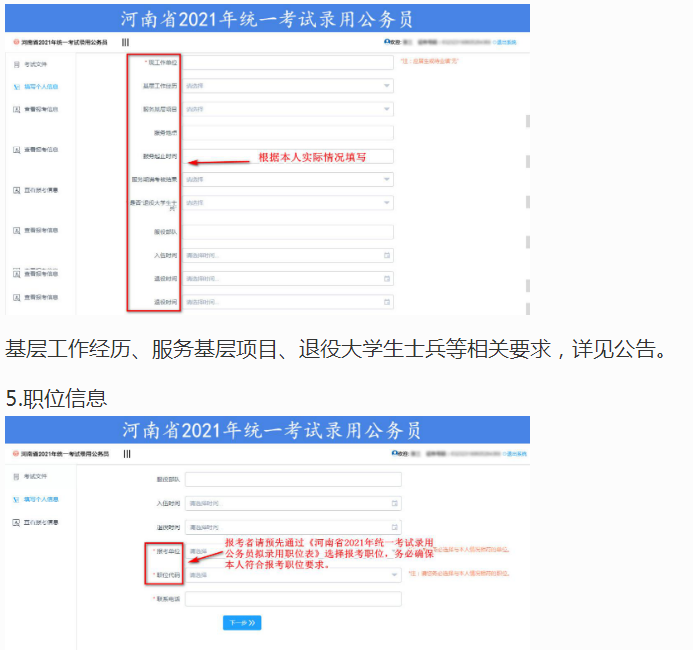
Task: Click the 考试文件 document icon in first form sidebar
Action: click(x=16, y=65)
